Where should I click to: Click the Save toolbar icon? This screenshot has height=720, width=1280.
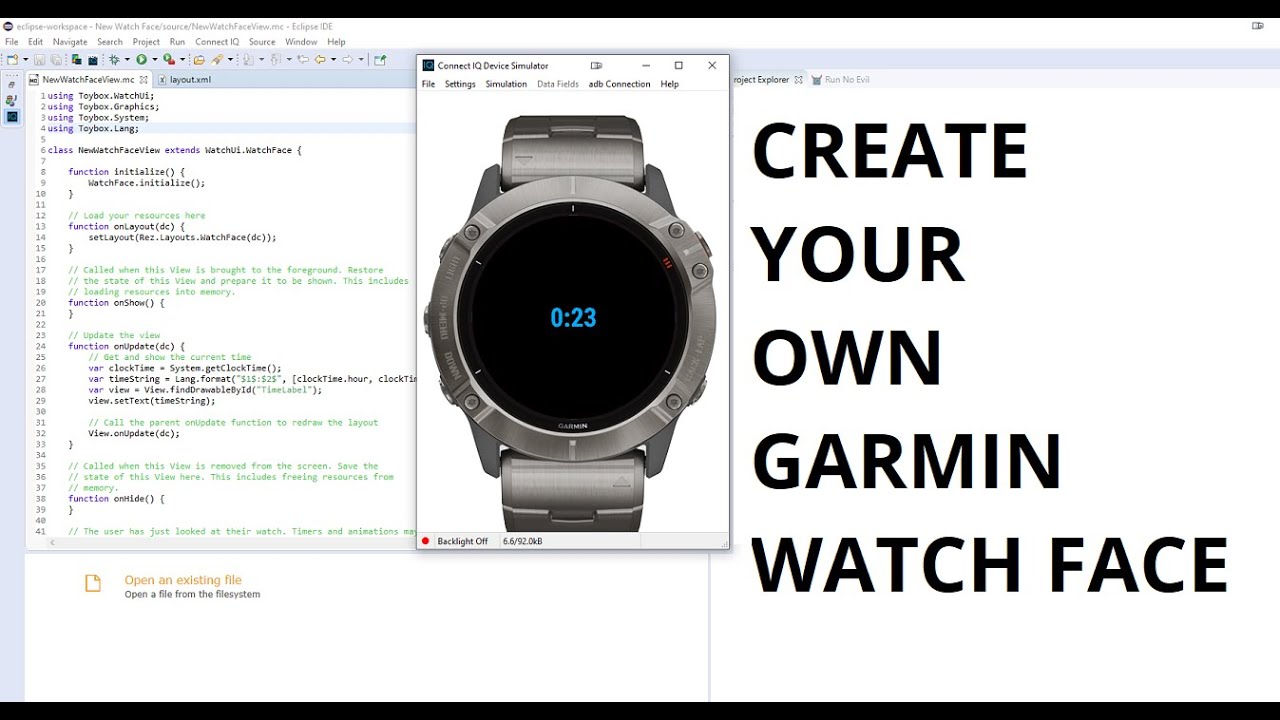coord(40,59)
